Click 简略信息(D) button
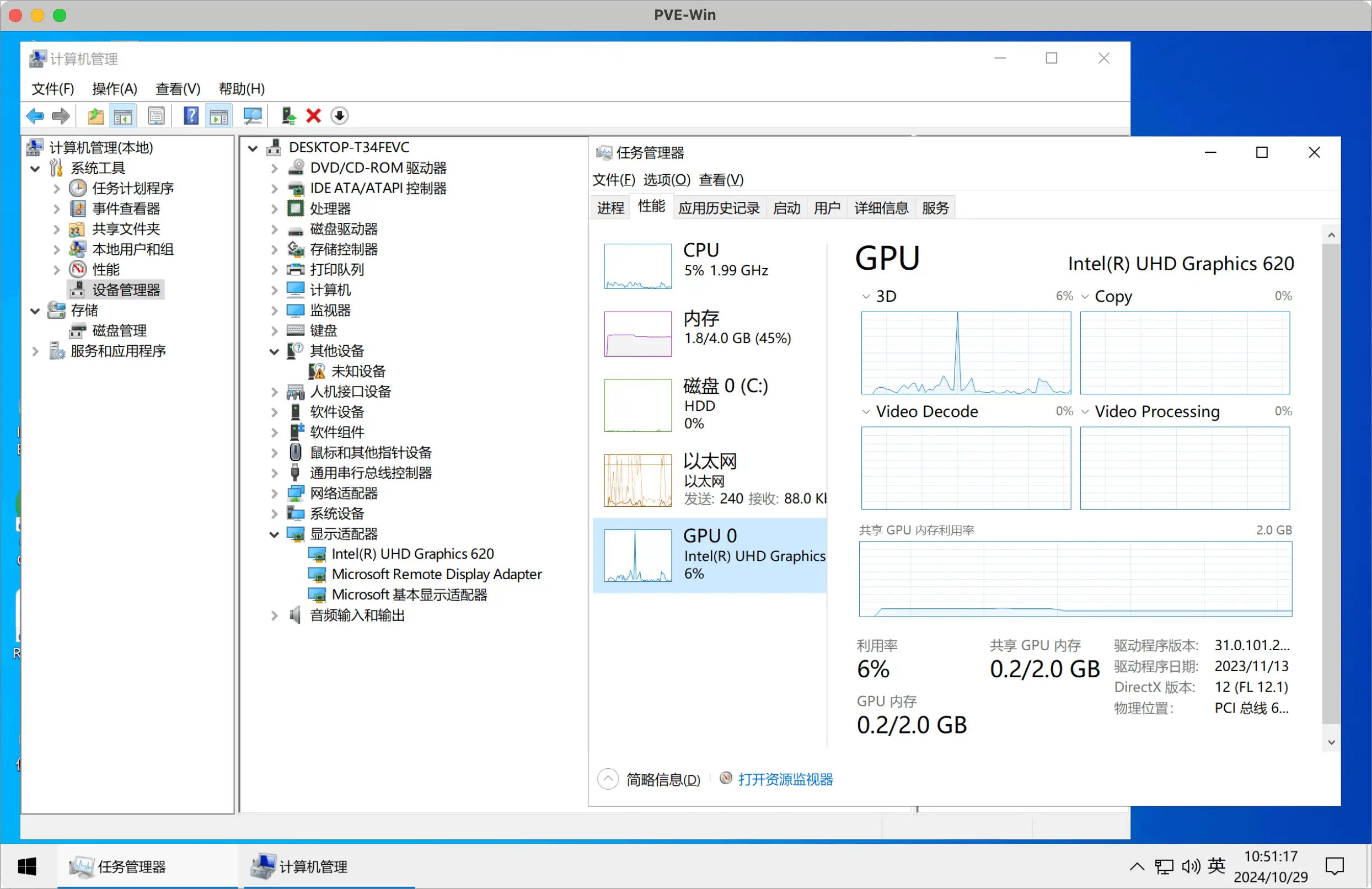This screenshot has width=1372, height=889. [662, 779]
